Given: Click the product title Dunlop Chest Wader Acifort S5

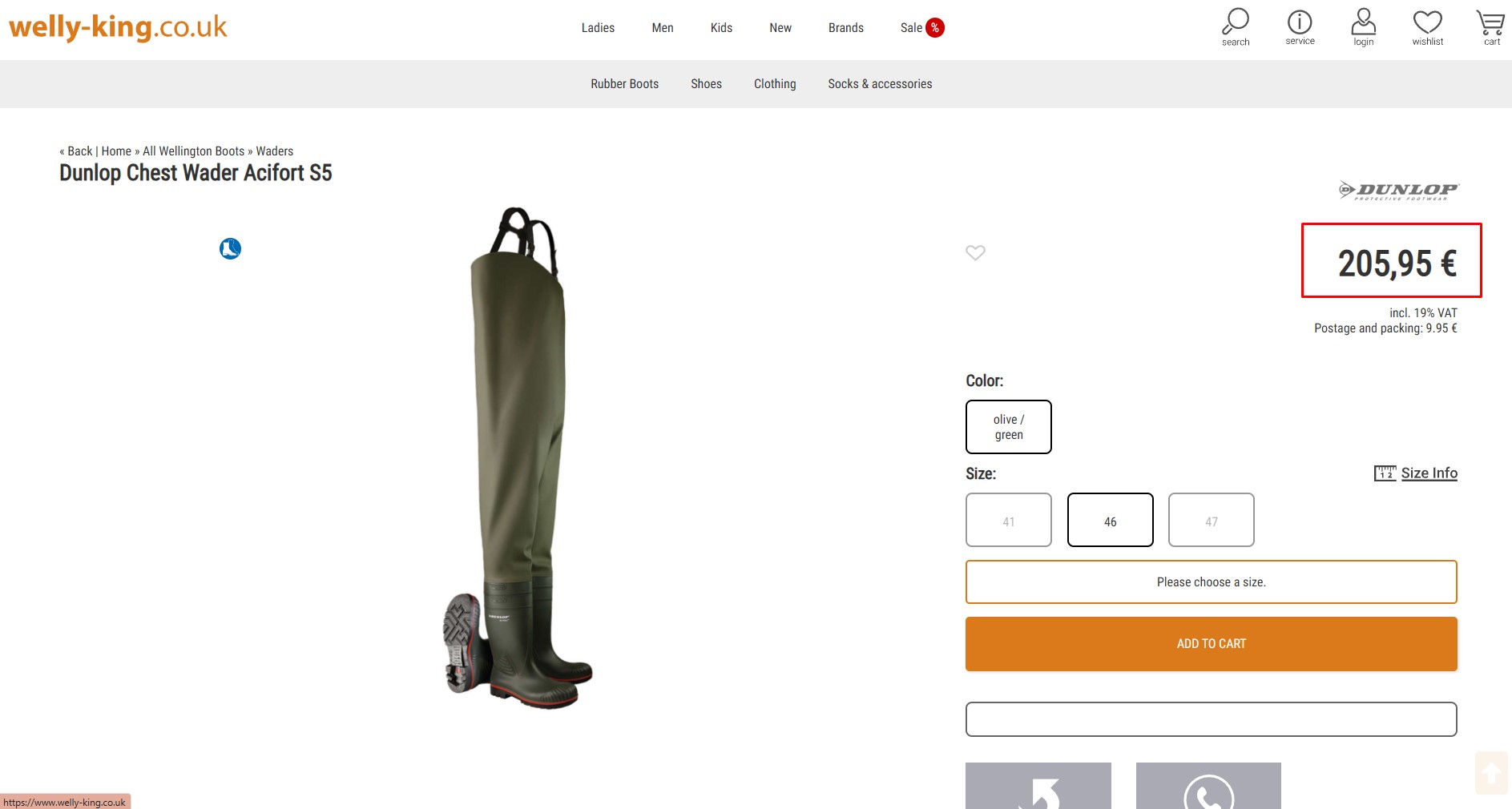Looking at the screenshot, I should coord(196,173).
